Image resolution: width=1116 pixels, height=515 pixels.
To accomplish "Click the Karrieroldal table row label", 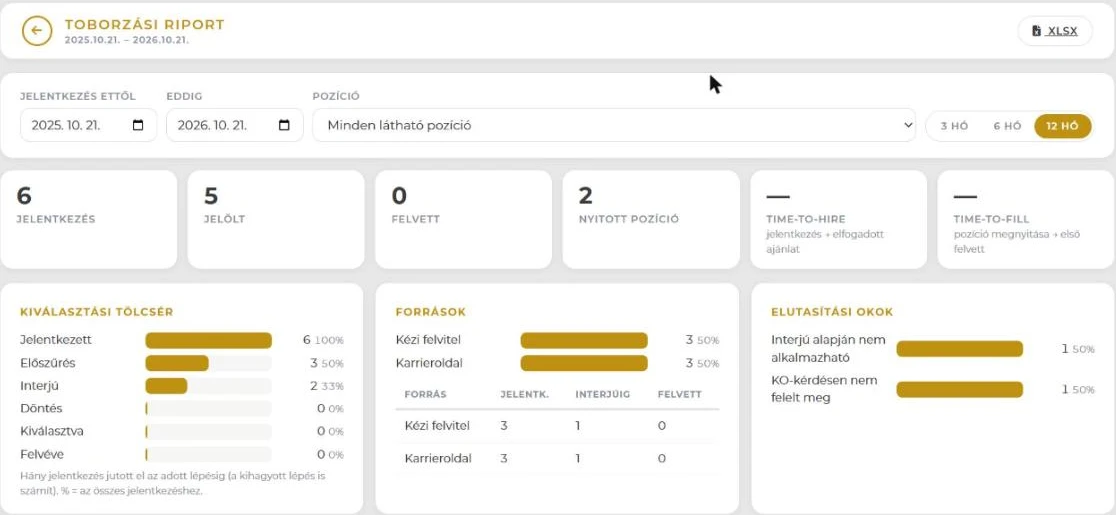I will click(438, 458).
